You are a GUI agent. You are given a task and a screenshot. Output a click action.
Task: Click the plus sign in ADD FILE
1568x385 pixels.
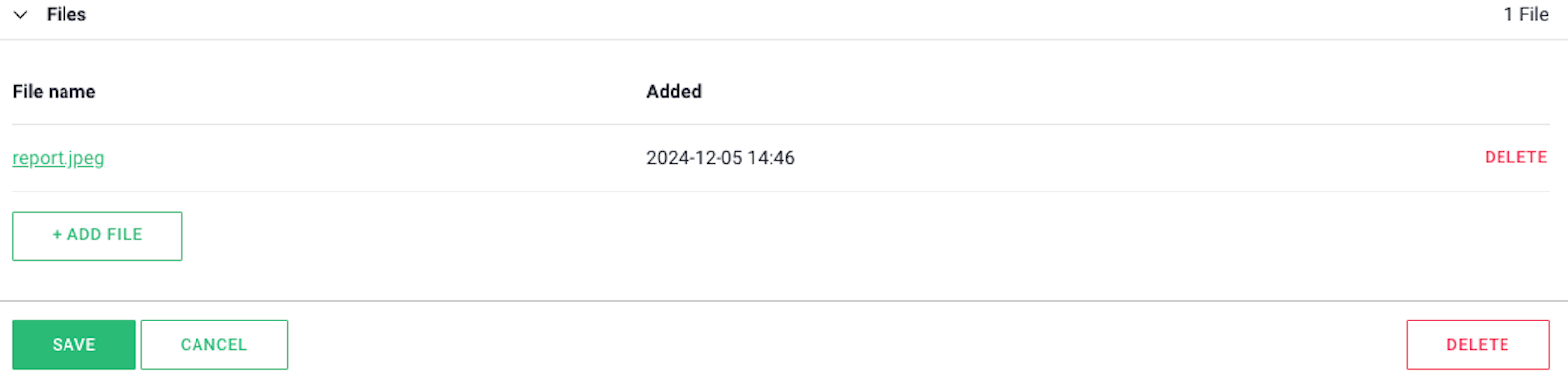(57, 235)
